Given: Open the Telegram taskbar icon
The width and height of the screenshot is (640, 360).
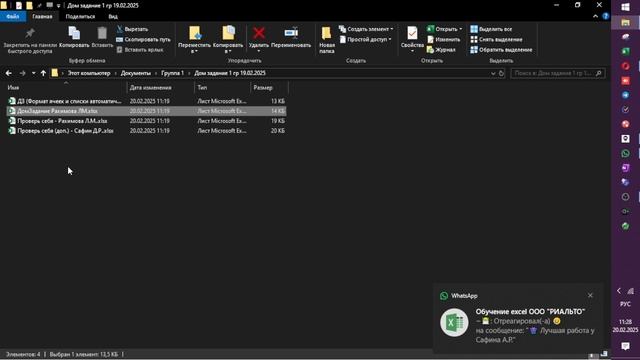Looking at the screenshot, I should [x=625, y=95].
